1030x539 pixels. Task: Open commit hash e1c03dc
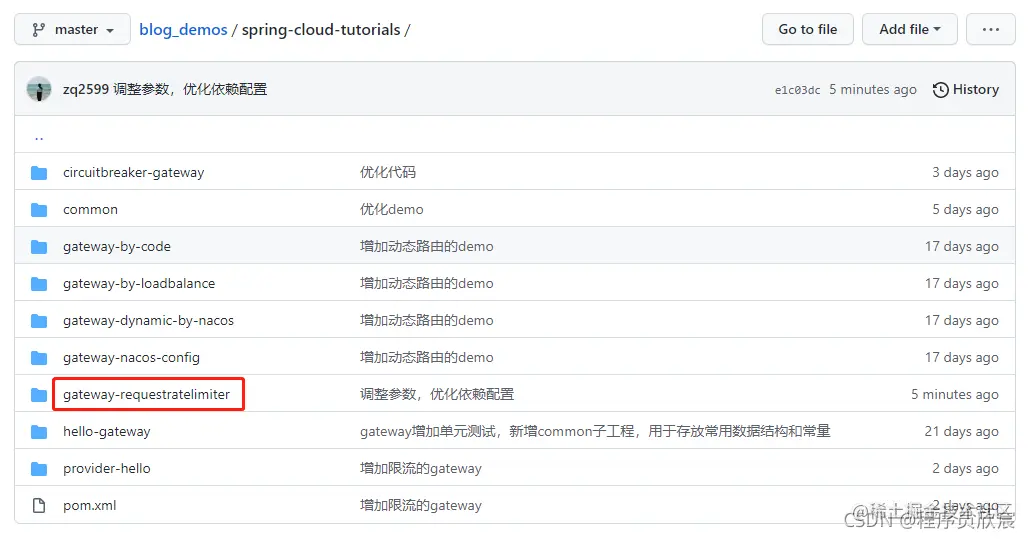pyautogui.click(x=797, y=90)
